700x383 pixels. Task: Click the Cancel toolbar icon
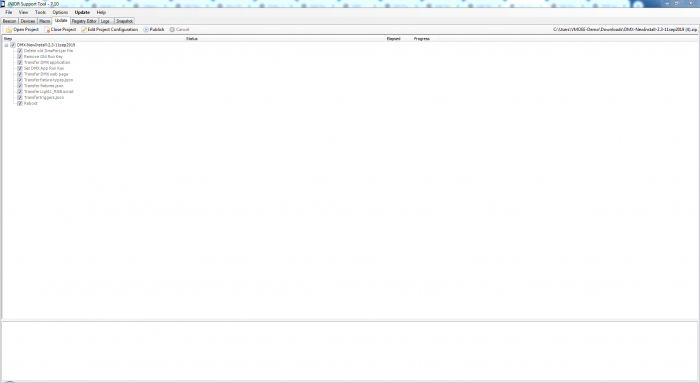(172, 29)
